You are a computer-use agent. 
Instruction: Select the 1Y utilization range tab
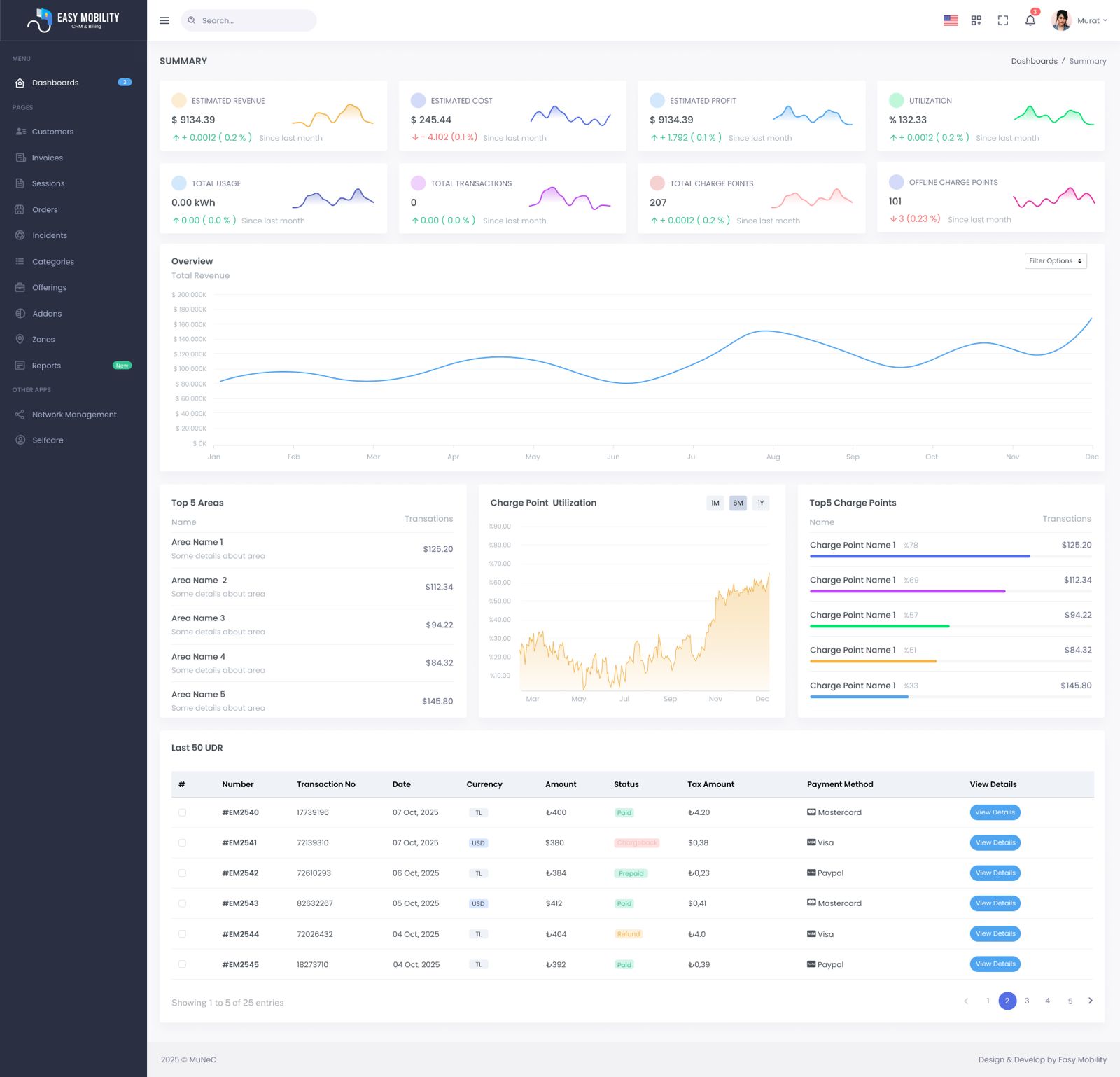760,503
